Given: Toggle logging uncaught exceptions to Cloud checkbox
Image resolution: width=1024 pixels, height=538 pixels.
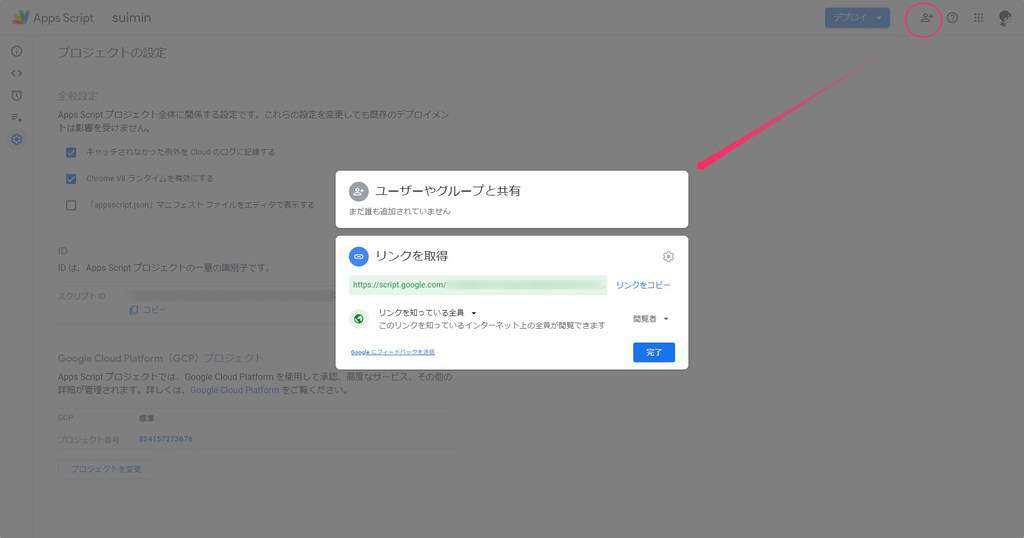Looking at the screenshot, I should click(x=71, y=152).
